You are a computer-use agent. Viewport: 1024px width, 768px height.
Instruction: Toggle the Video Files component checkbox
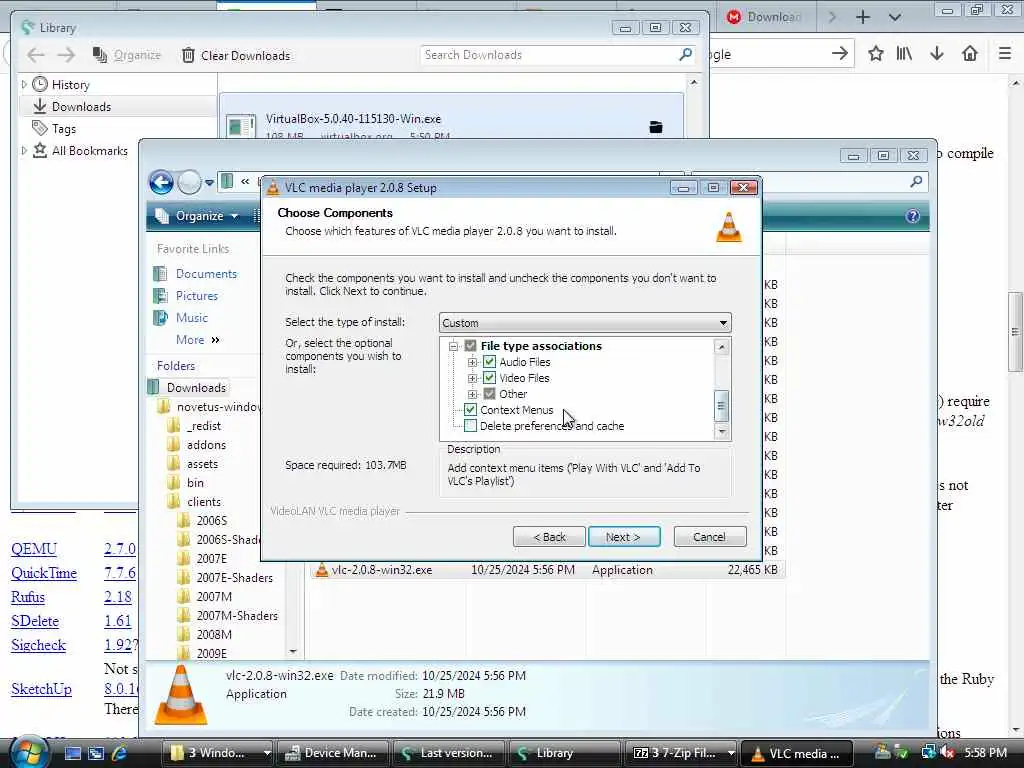pos(489,378)
